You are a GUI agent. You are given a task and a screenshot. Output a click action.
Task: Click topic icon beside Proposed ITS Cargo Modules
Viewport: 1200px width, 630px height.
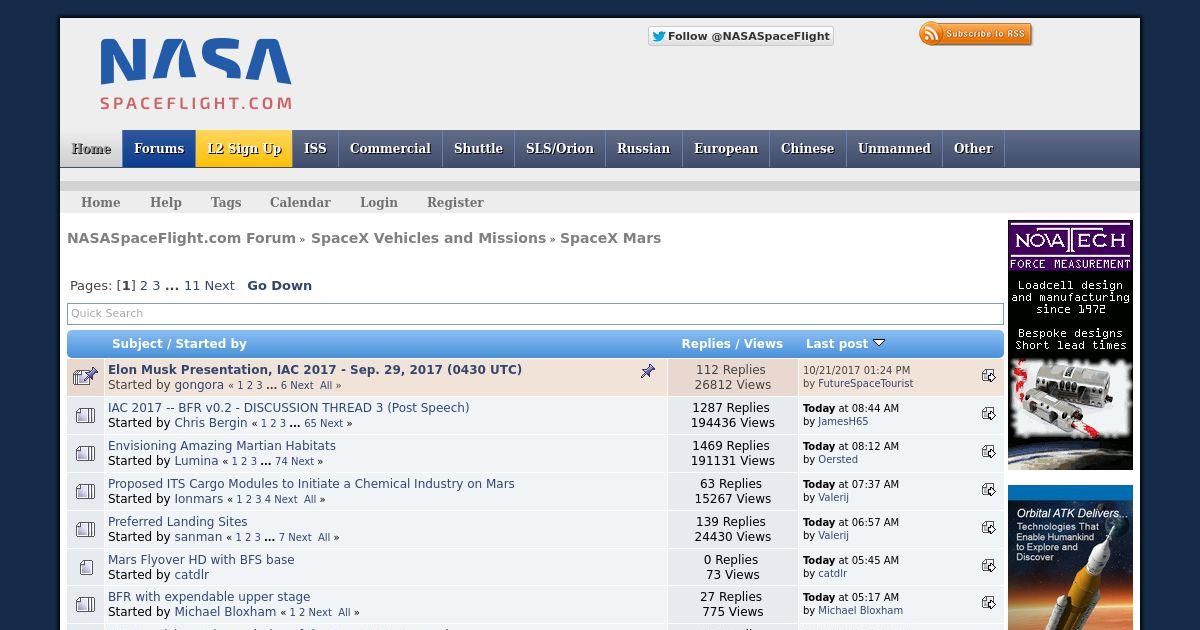pos(85,491)
